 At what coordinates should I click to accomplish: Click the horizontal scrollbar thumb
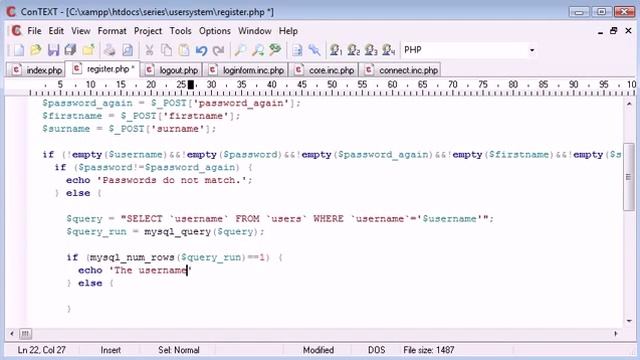(x=25, y=334)
